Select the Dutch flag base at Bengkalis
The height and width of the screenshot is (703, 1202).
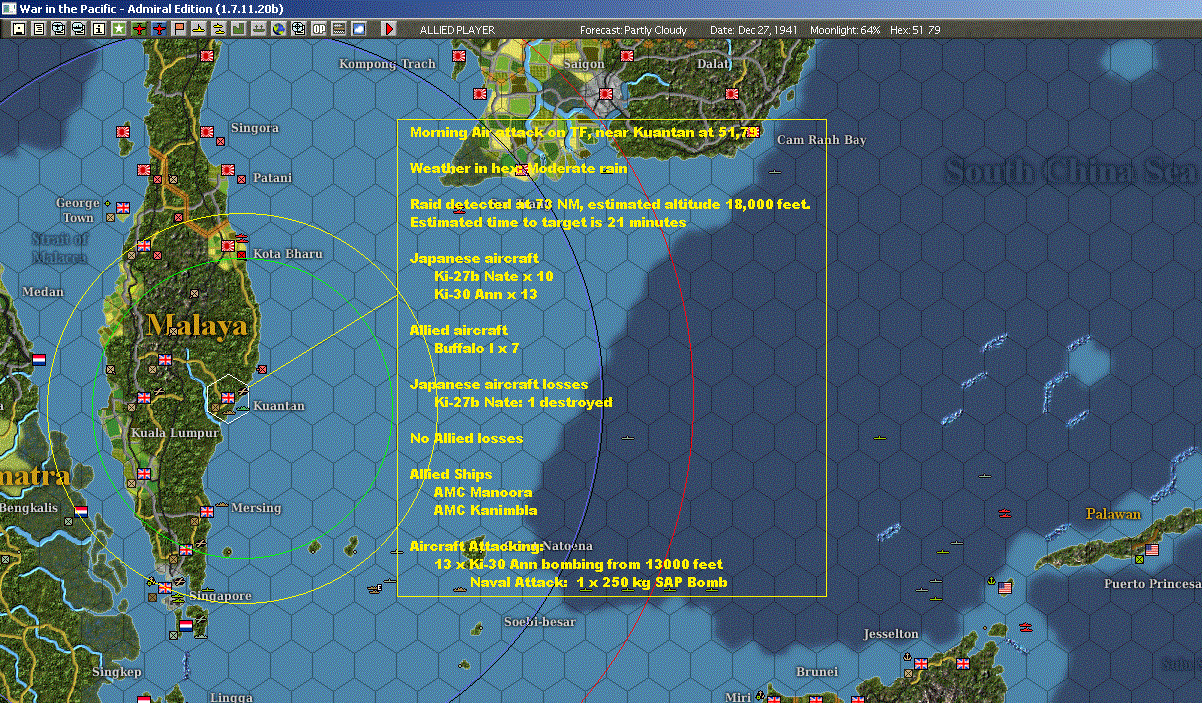tap(81, 511)
